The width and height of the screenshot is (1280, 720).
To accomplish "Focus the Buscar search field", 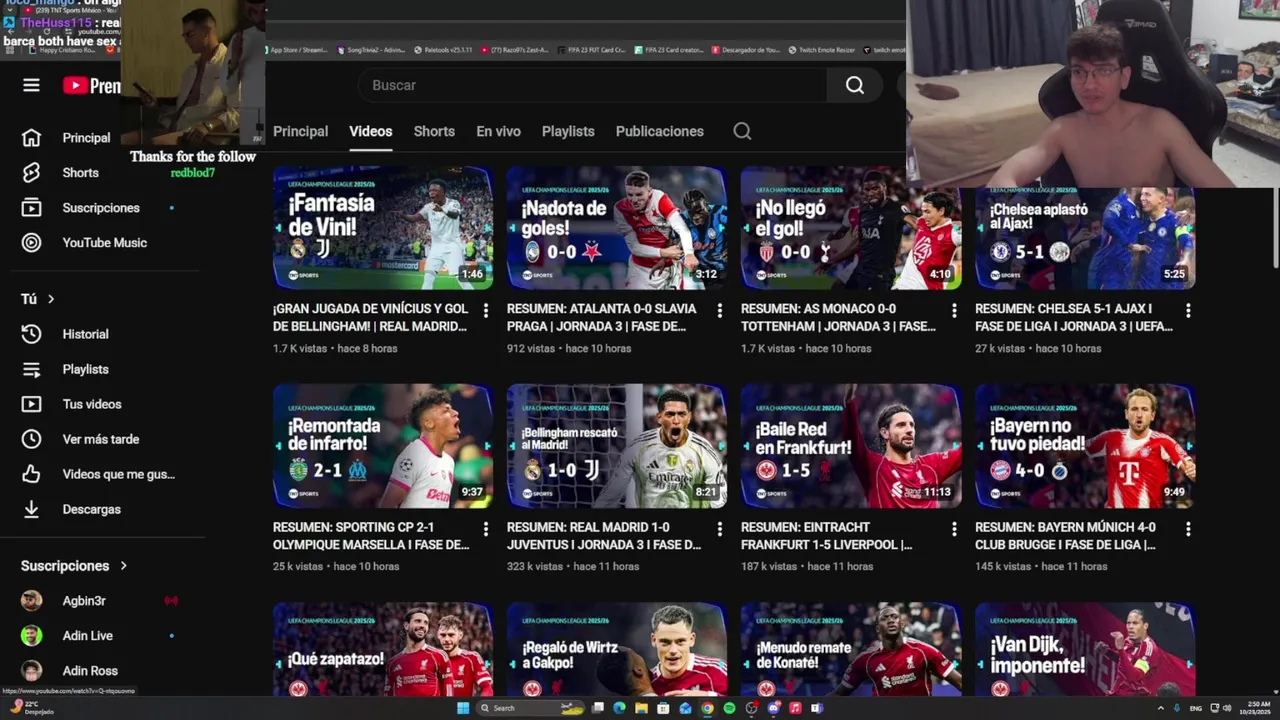I will tap(592, 86).
